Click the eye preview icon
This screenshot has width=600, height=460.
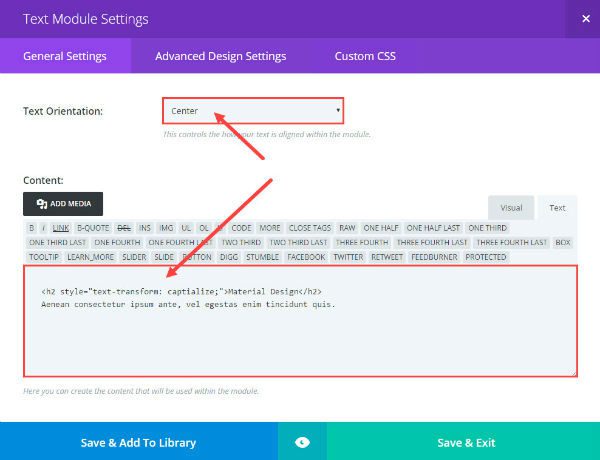(302, 442)
